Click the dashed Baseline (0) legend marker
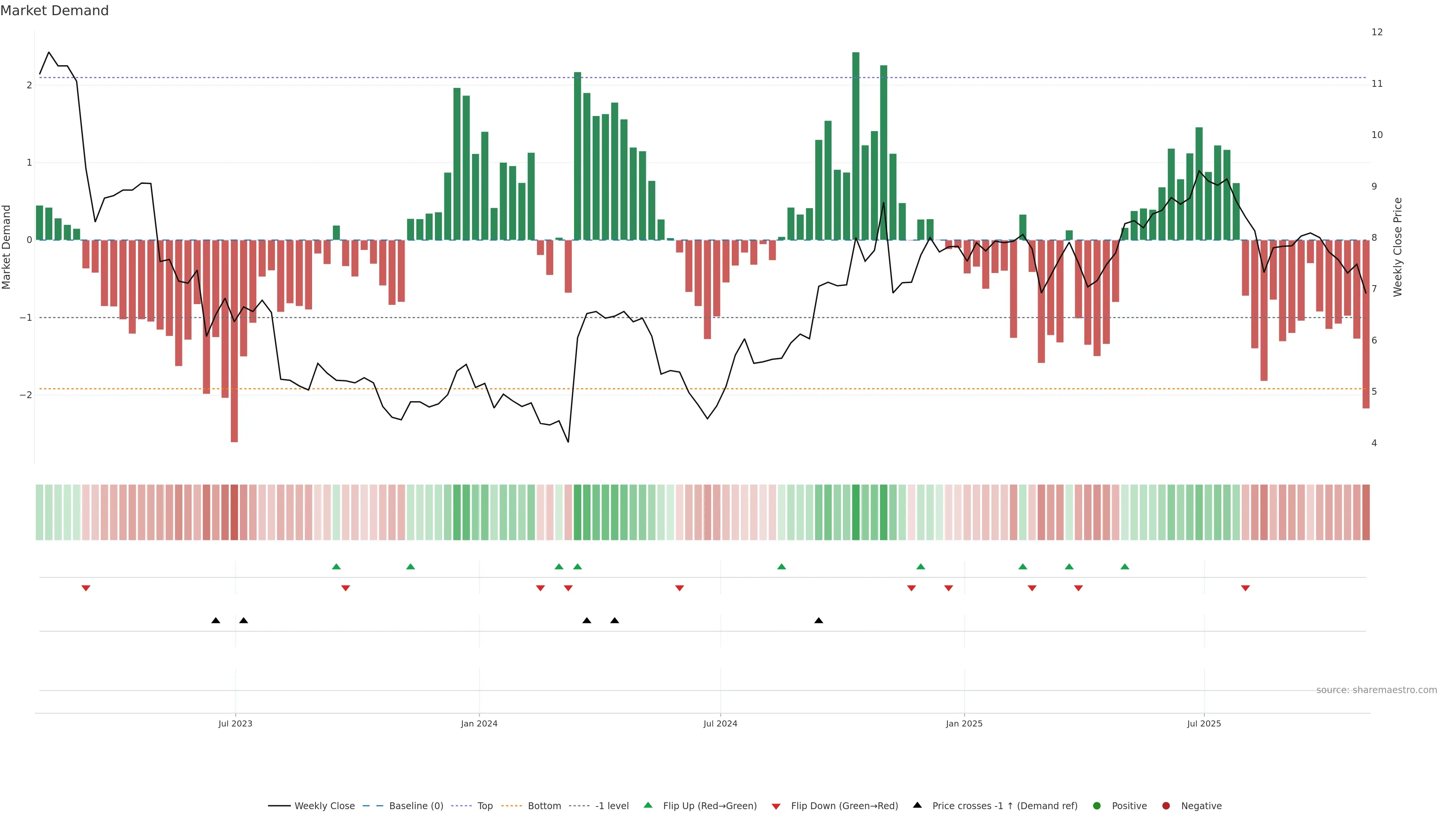The image size is (1456, 819). (x=373, y=805)
